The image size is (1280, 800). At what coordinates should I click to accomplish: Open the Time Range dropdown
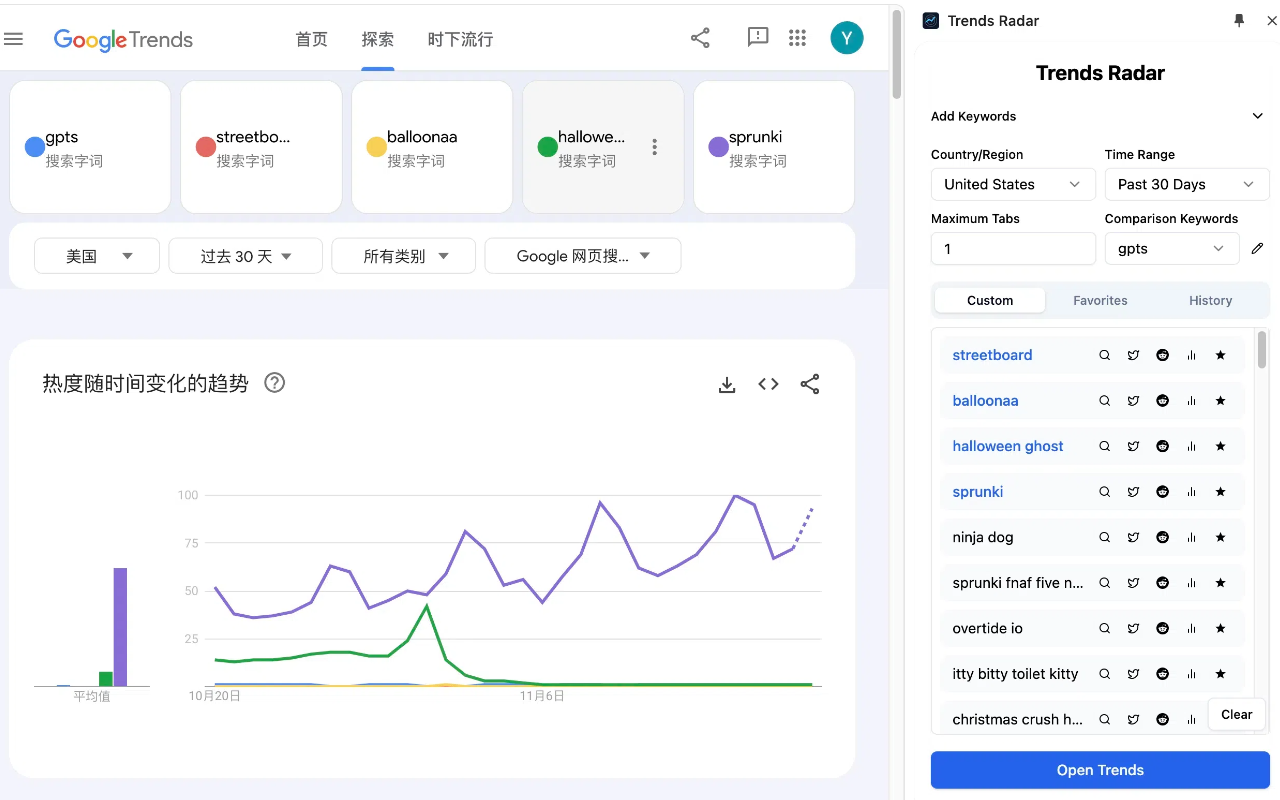pos(1186,184)
